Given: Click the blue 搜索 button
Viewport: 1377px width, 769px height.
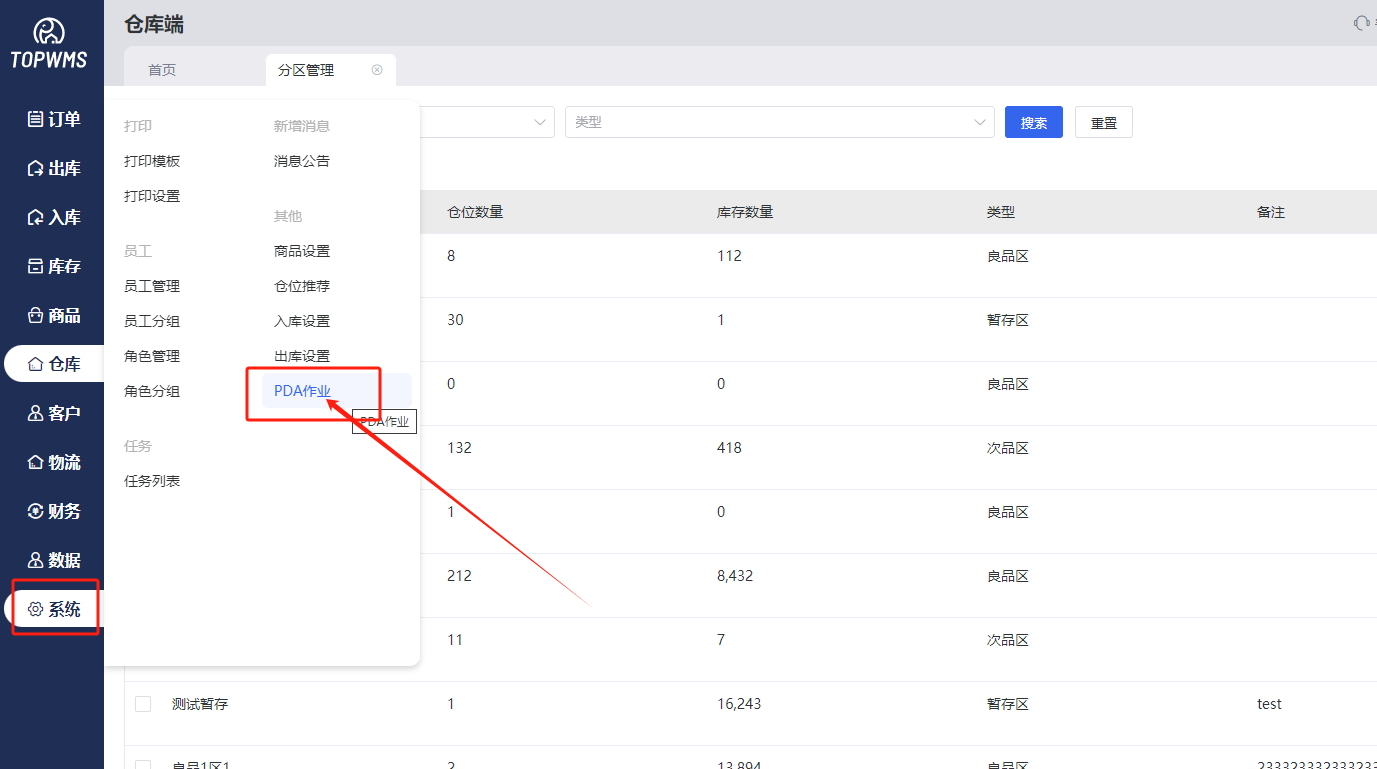Looking at the screenshot, I should coord(1033,122).
